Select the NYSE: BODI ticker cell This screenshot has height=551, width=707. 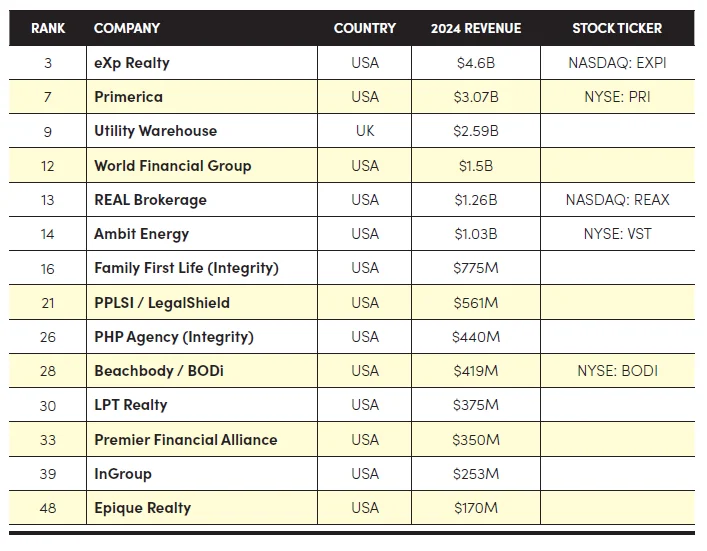[617, 371]
